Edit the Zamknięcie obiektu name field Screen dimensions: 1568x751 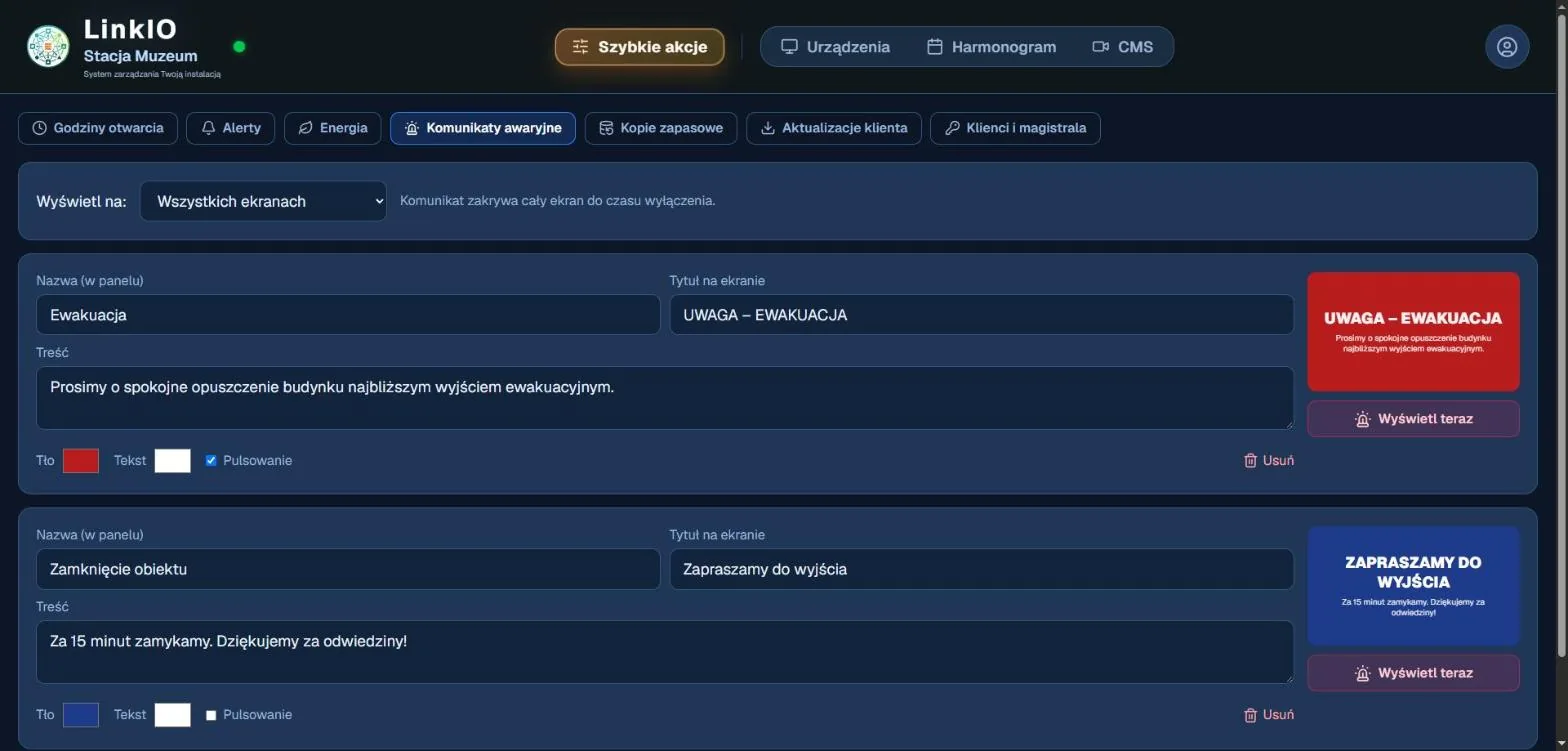click(348, 569)
